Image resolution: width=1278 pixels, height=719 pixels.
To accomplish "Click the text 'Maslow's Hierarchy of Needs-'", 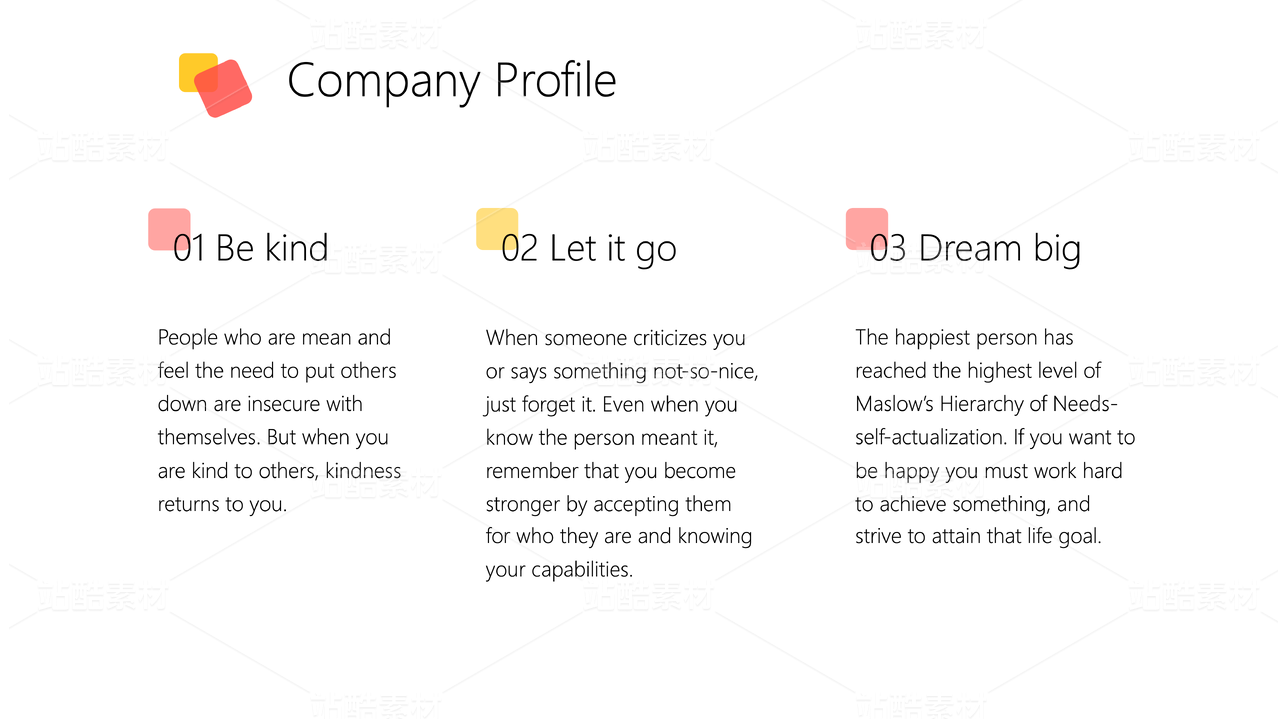I will click(x=986, y=404).
